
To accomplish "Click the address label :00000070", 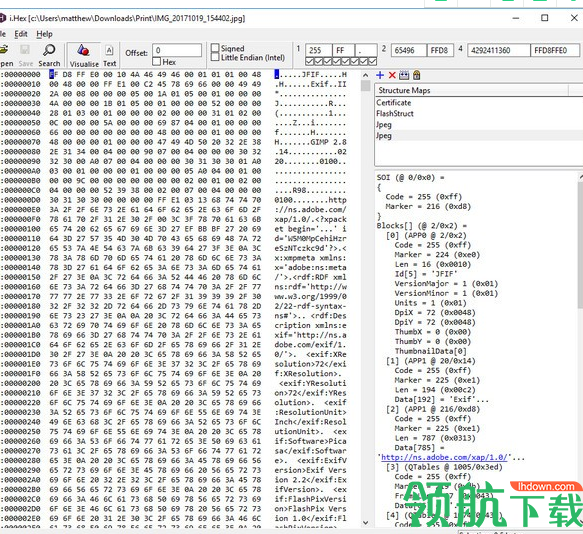I will [x=21, y=142].
